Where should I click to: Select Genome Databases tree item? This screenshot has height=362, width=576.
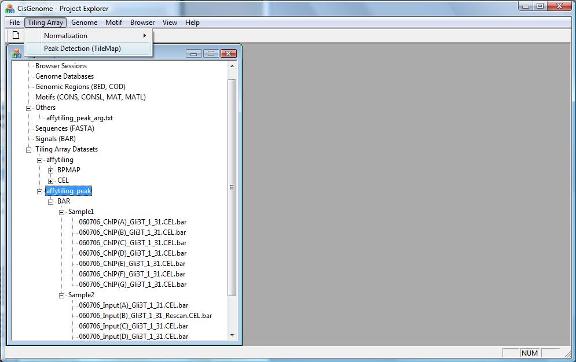tap(64, 76)
